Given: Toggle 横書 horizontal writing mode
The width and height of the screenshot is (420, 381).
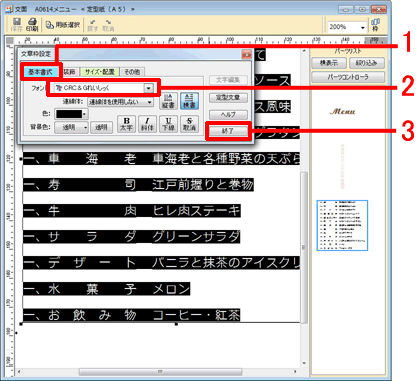Looking at the screenshot, I should [189, 101].
